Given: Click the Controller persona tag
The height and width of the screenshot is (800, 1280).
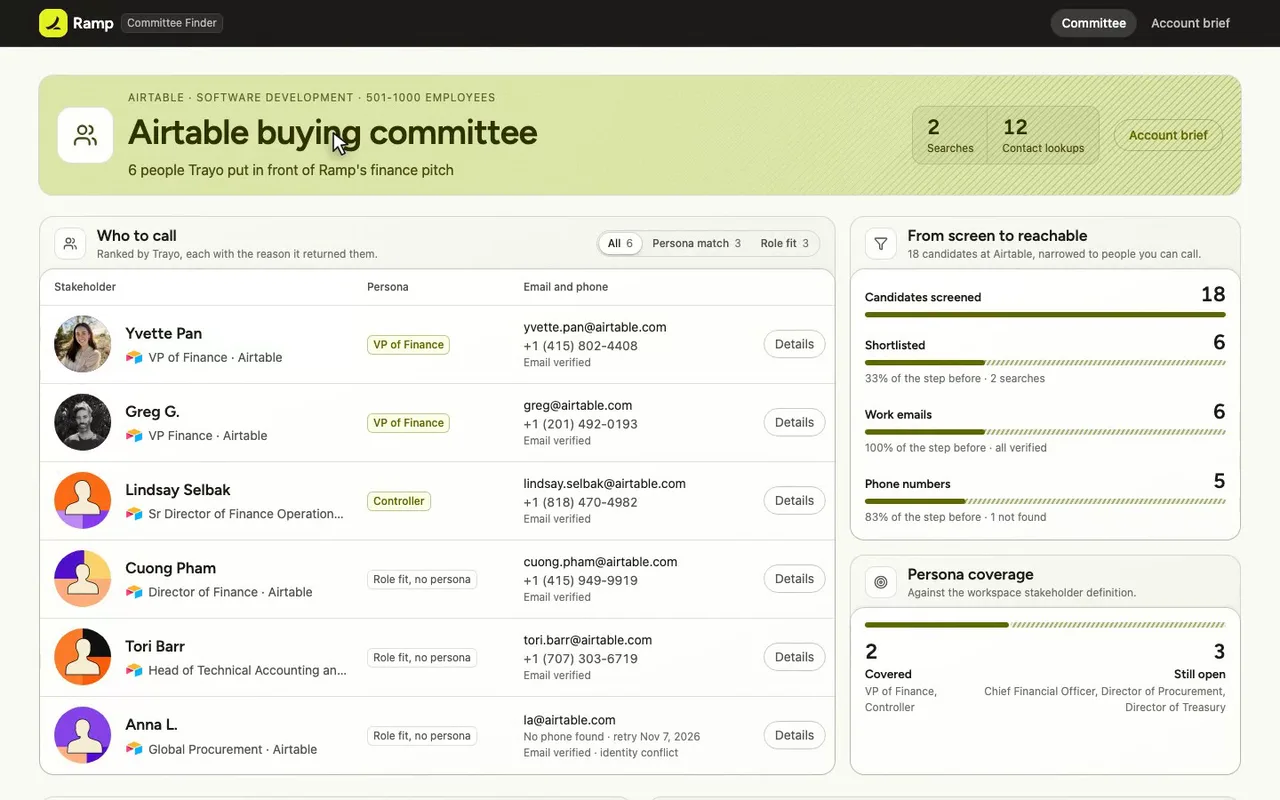Looking at the screenshot, I should 399,501.
